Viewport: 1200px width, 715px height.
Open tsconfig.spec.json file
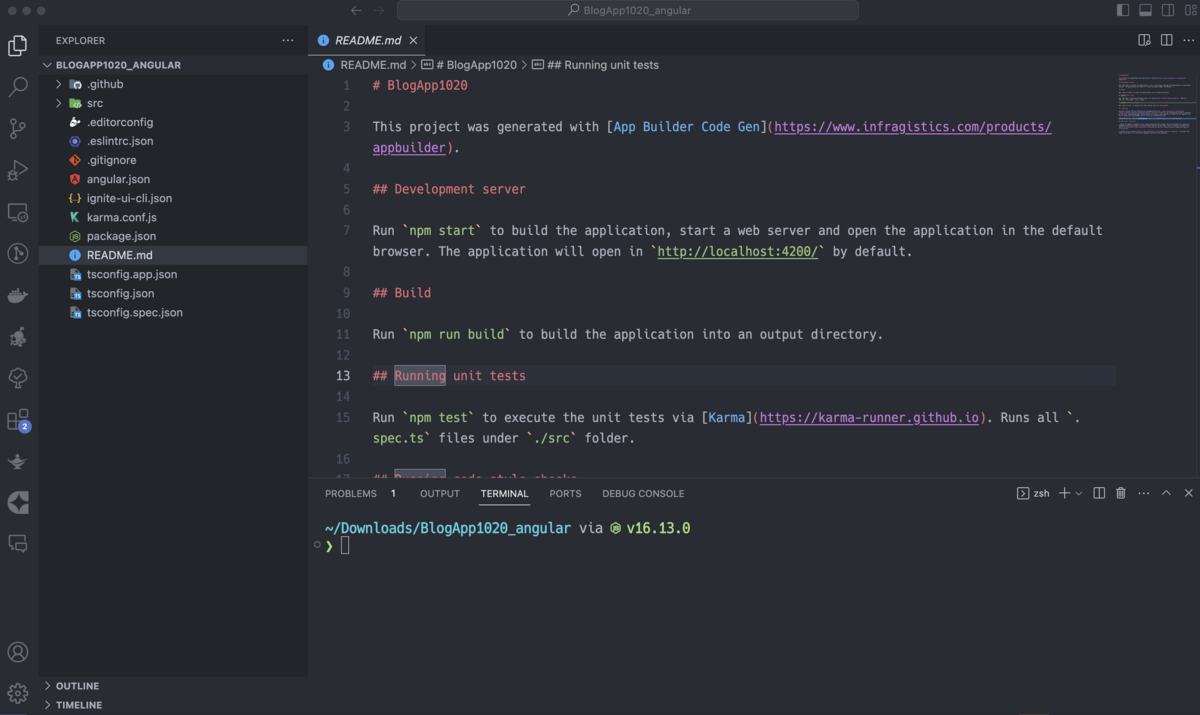point(134,312)
